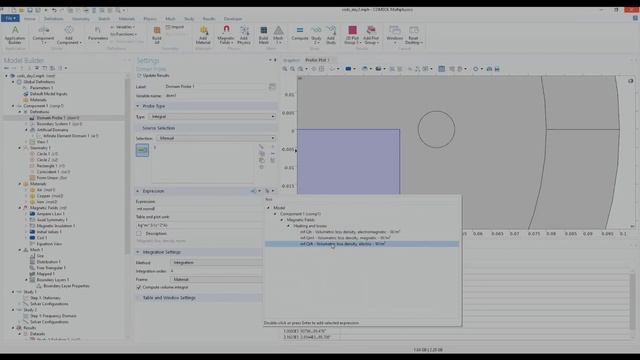Collapse the Expression section
This screenshot has height=360, width=640.
(x=138, y=191)
